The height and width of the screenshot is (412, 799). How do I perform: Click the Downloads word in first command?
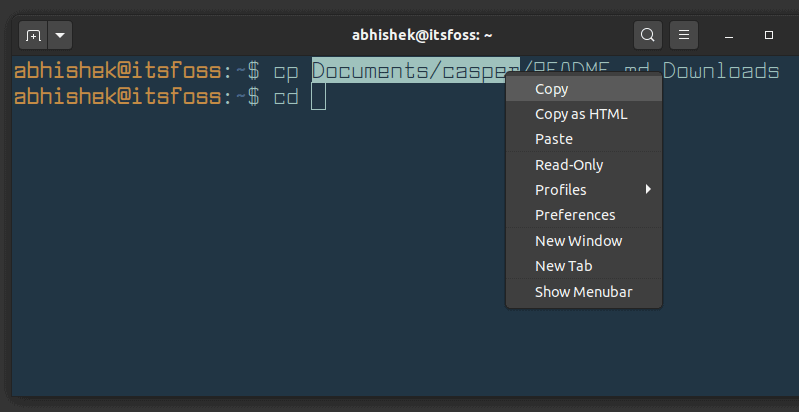[x=721, y=71]
